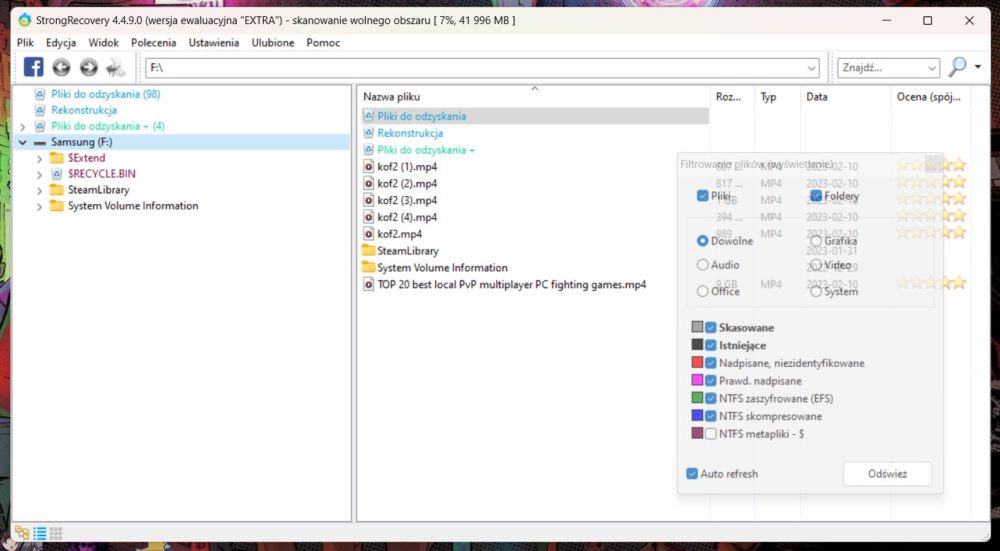Select the System radio button
This screenshot has height=551, width=1000.
[x=816, y=291]
